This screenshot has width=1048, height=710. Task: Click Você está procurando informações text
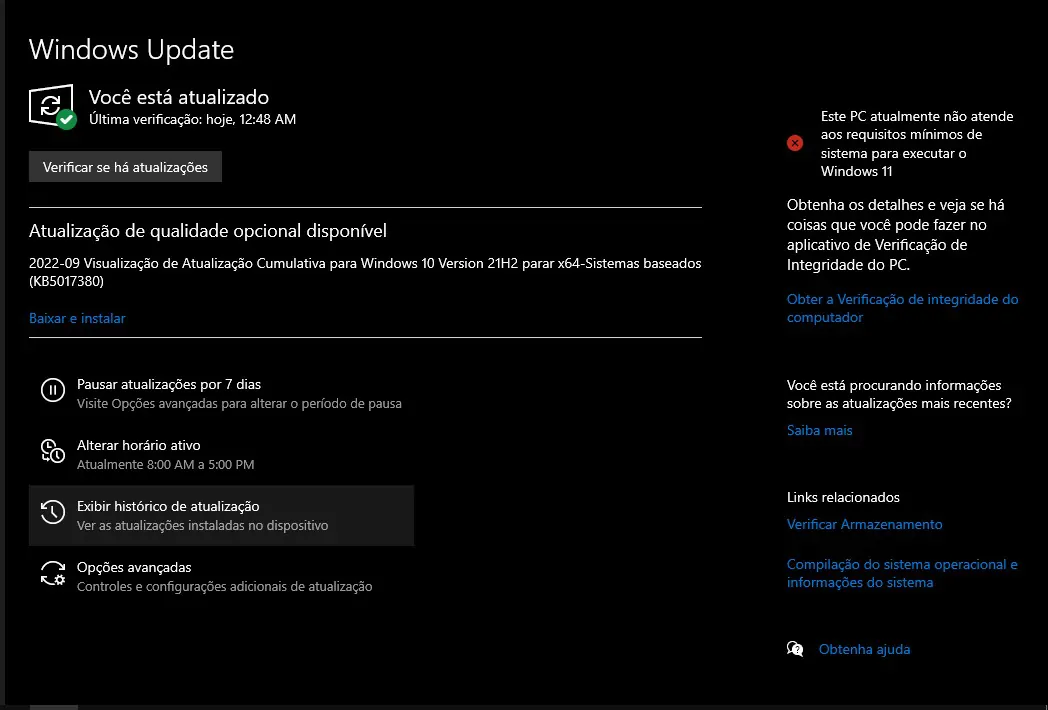(x=899, y=394)
